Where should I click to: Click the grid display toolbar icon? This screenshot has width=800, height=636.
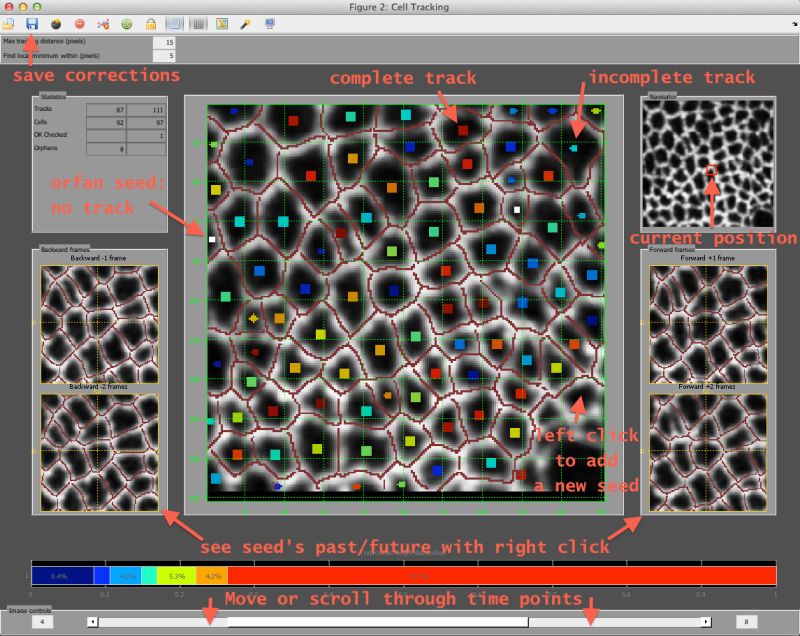pos(198,26)
